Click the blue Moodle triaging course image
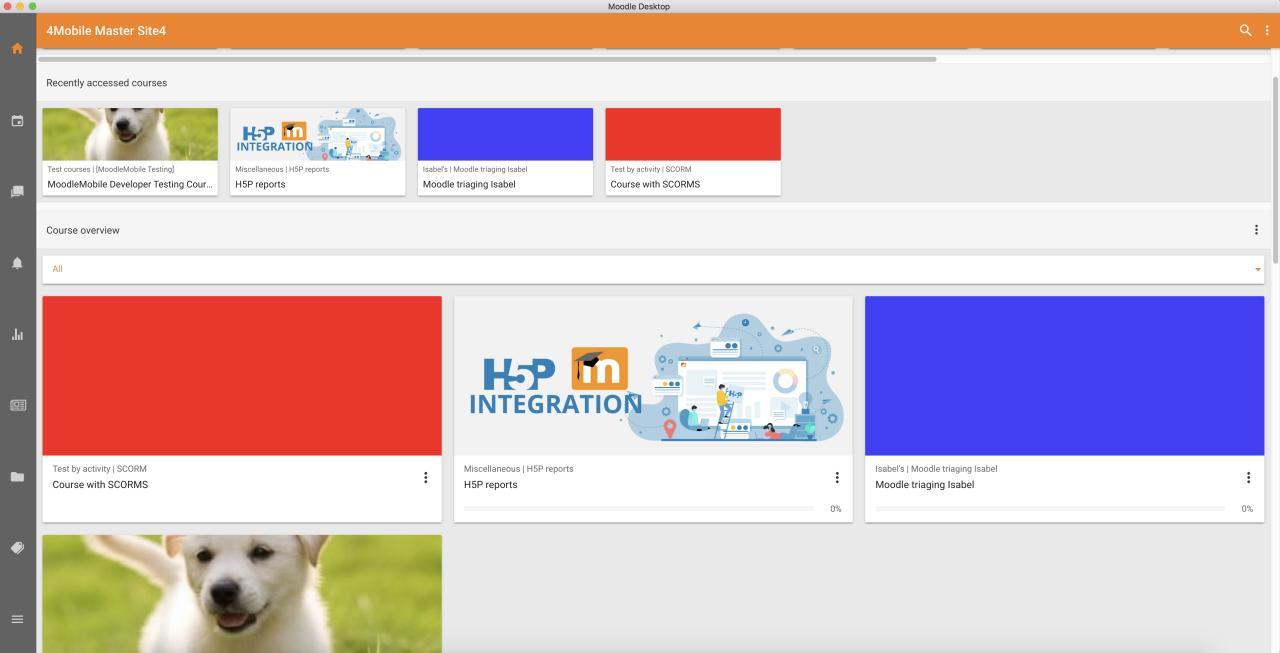Image resolution: width=1280 pixels, height=653 pixels. pyautogui.click(x=1064, y=375)
